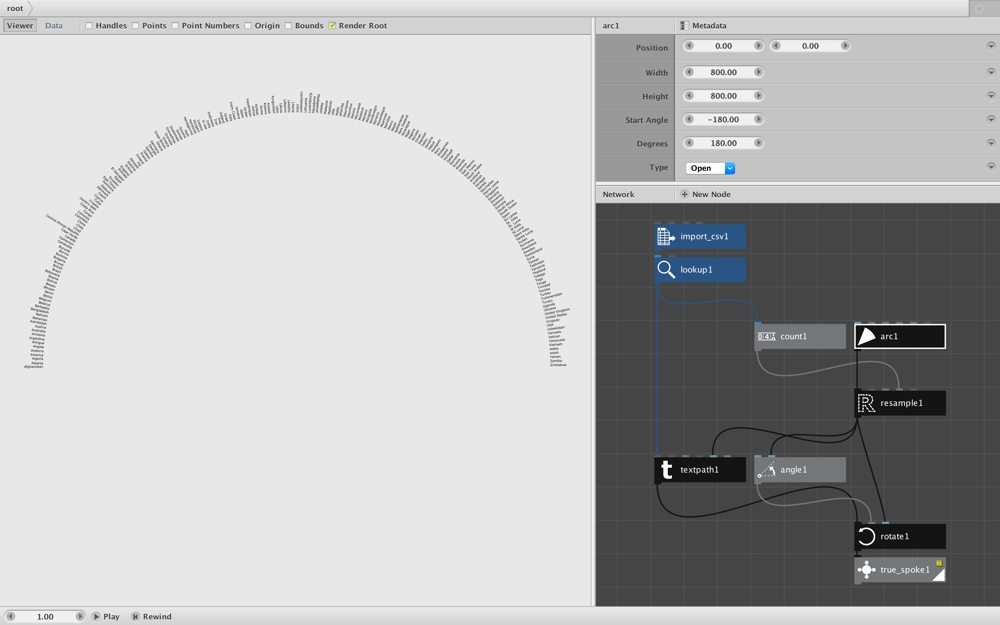Increase the Width value arrow
The image size is (1000, 625).
tap(758, 72)
